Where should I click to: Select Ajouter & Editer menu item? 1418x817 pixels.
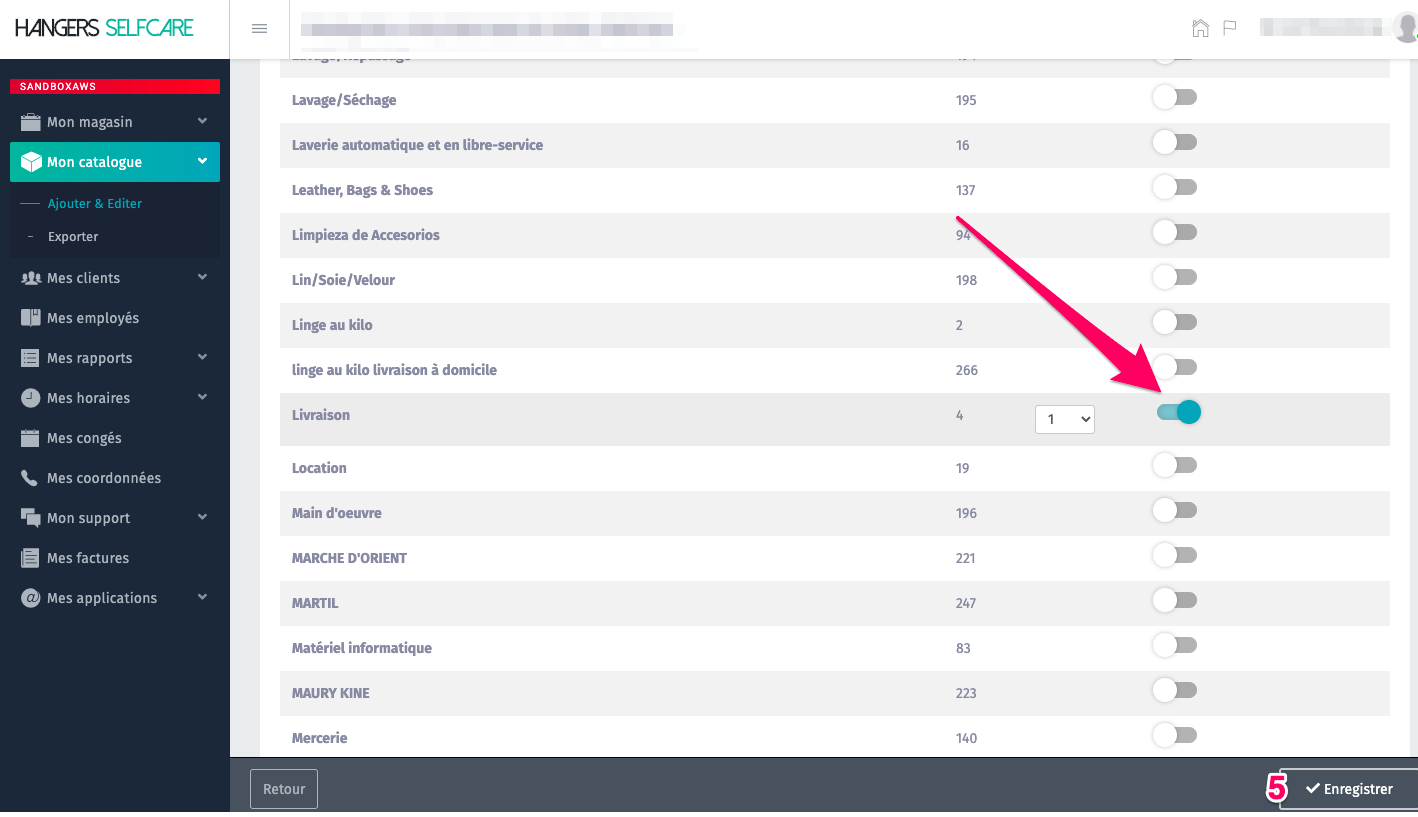95,203
